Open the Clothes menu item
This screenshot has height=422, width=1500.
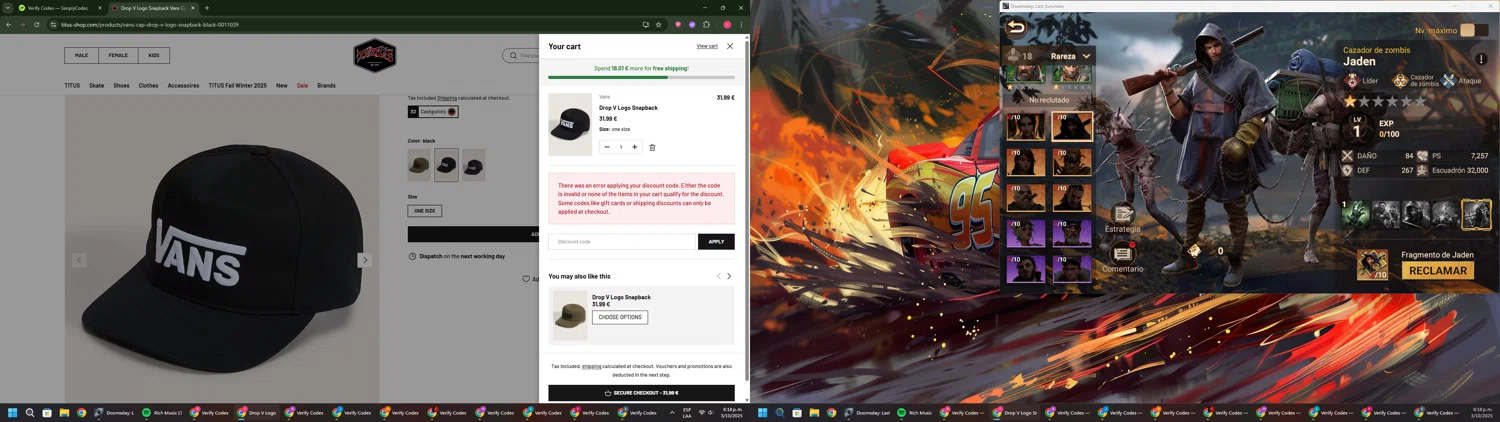148,86
